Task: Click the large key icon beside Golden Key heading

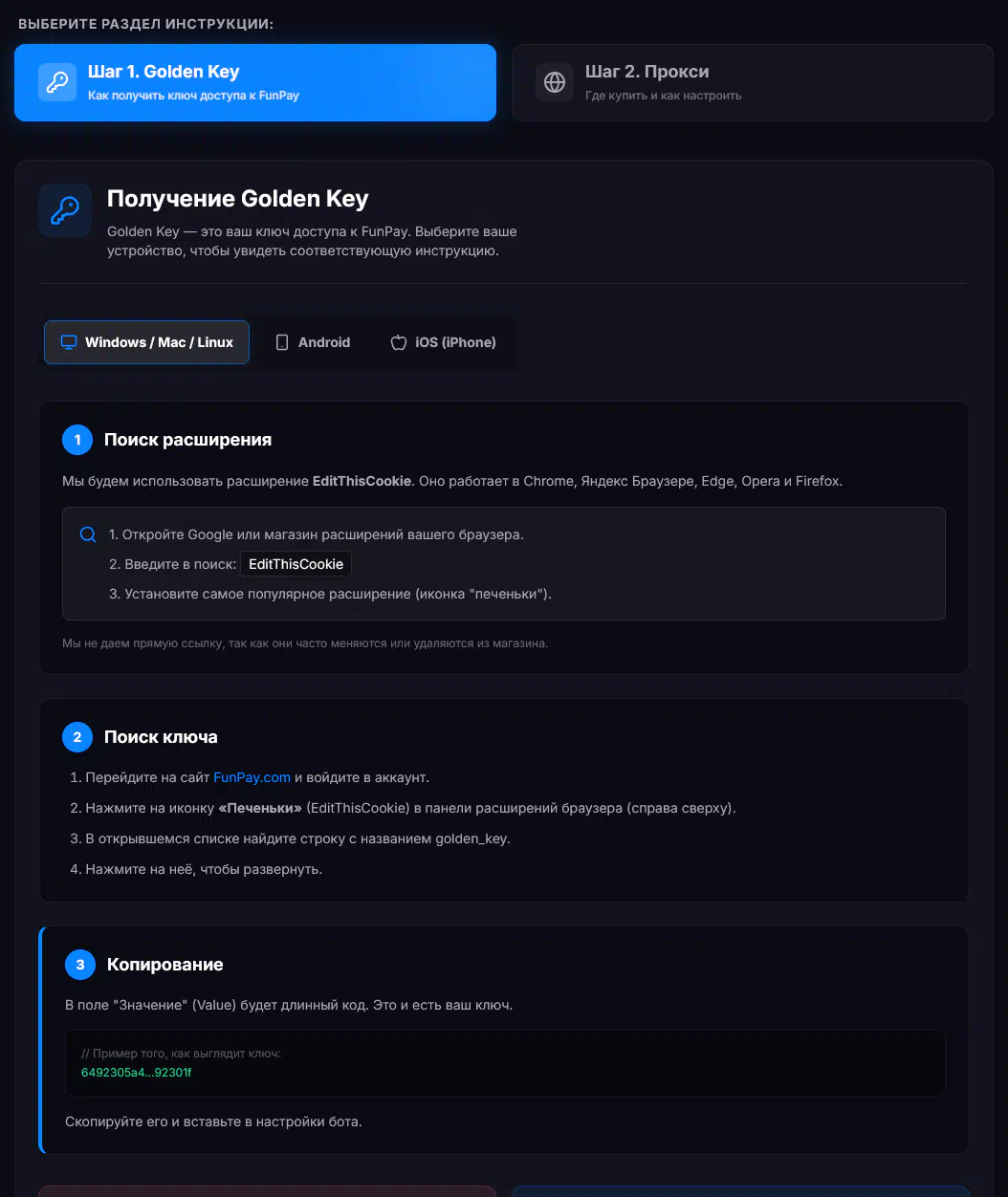Action: click(65, 210)
